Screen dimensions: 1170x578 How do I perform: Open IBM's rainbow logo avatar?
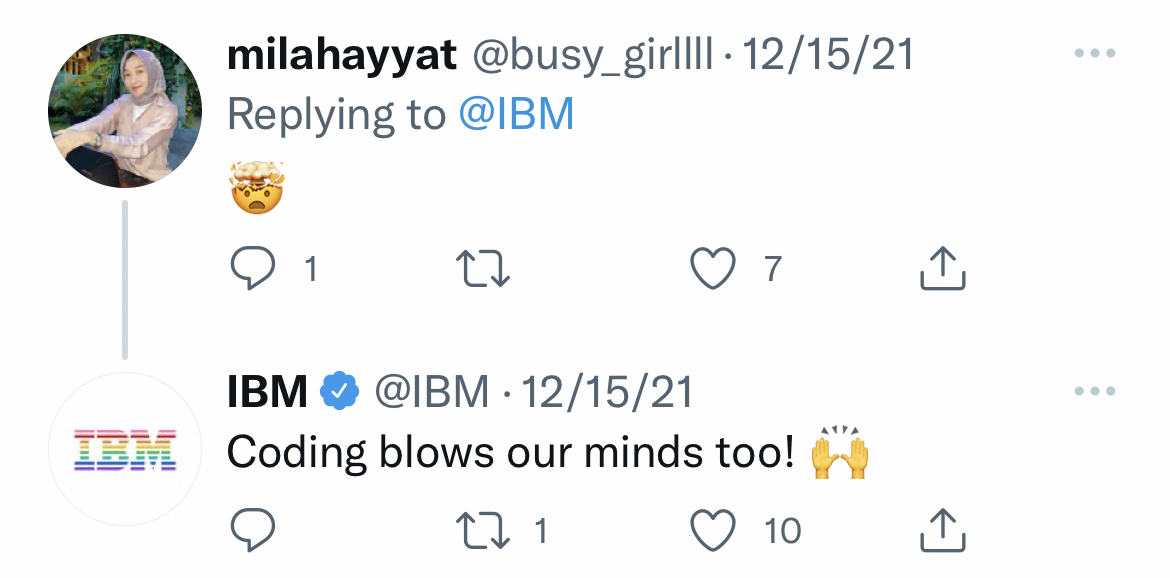tap(124, 449)
